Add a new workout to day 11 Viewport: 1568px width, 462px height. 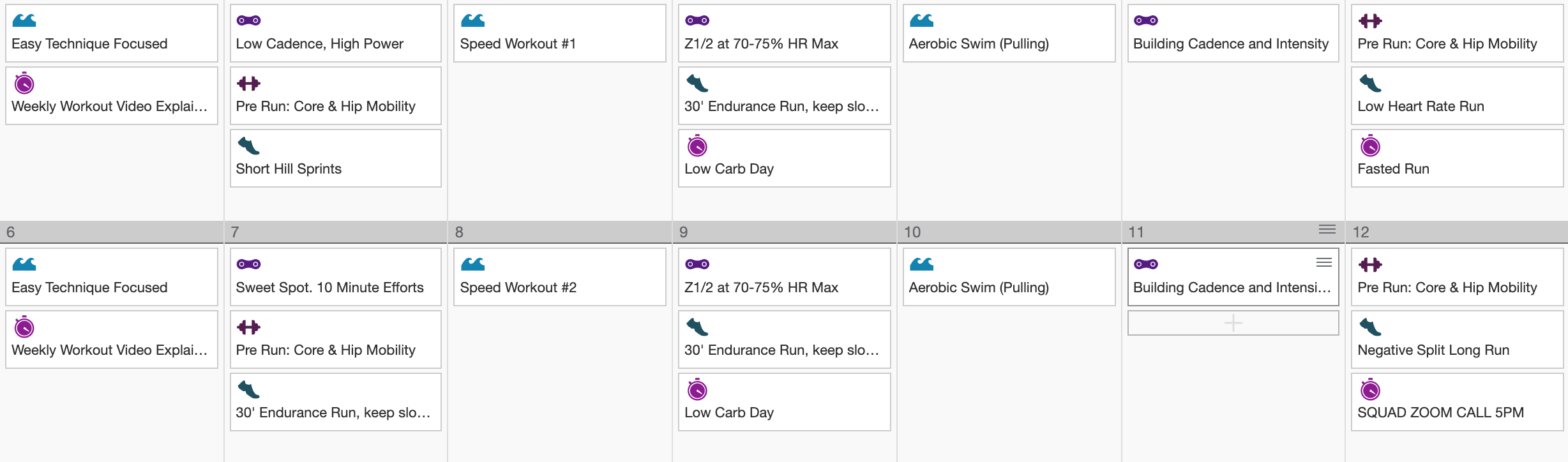[x=1233, y=323]
